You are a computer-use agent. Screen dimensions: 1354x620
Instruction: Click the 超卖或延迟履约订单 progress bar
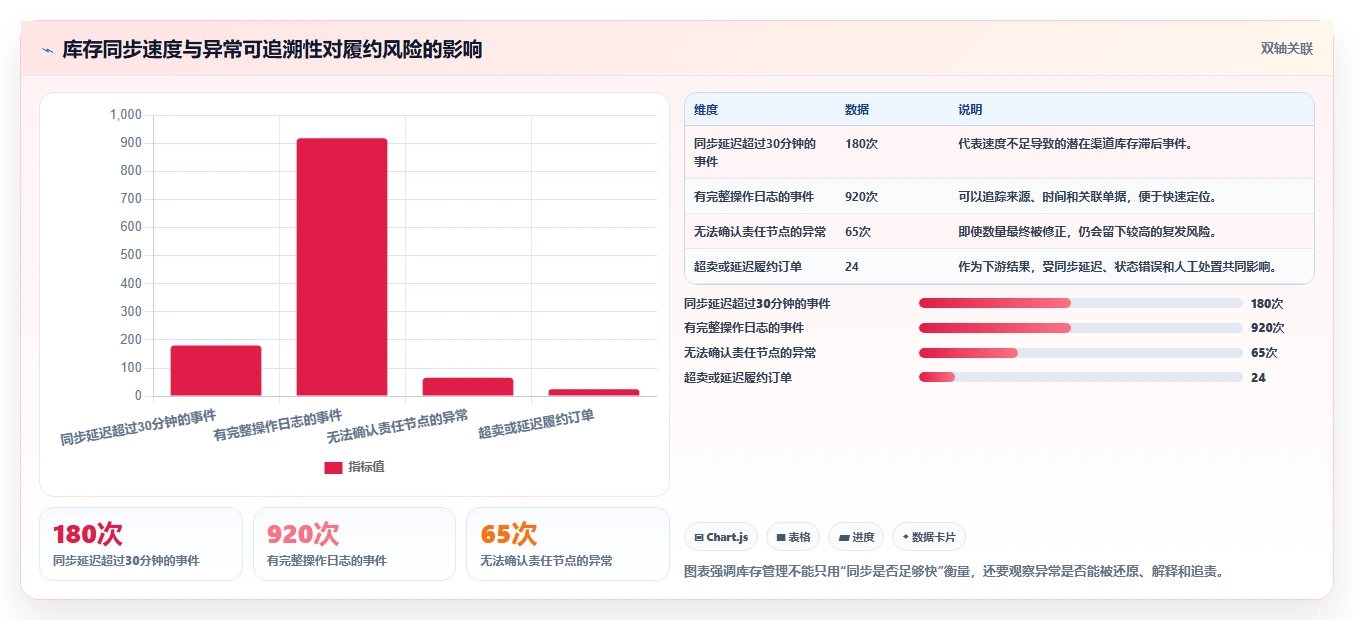point(1080,377)
